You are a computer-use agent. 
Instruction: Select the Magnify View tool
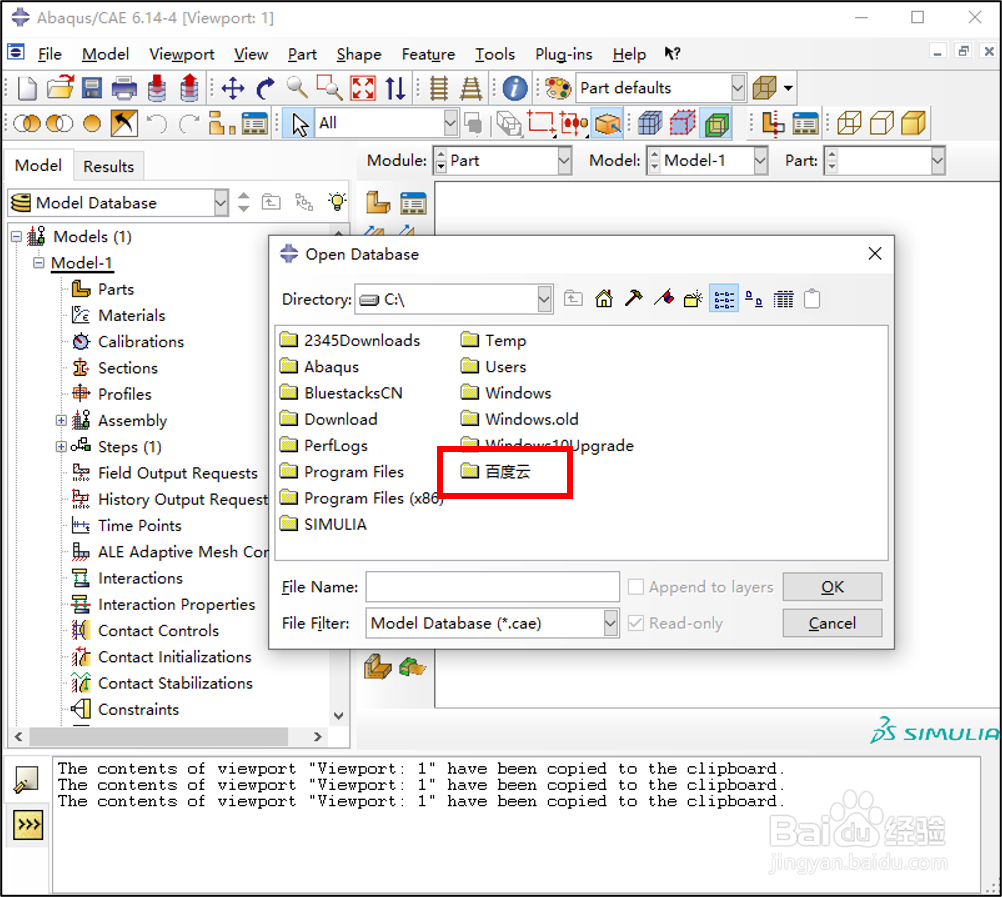tap(297, 88)
